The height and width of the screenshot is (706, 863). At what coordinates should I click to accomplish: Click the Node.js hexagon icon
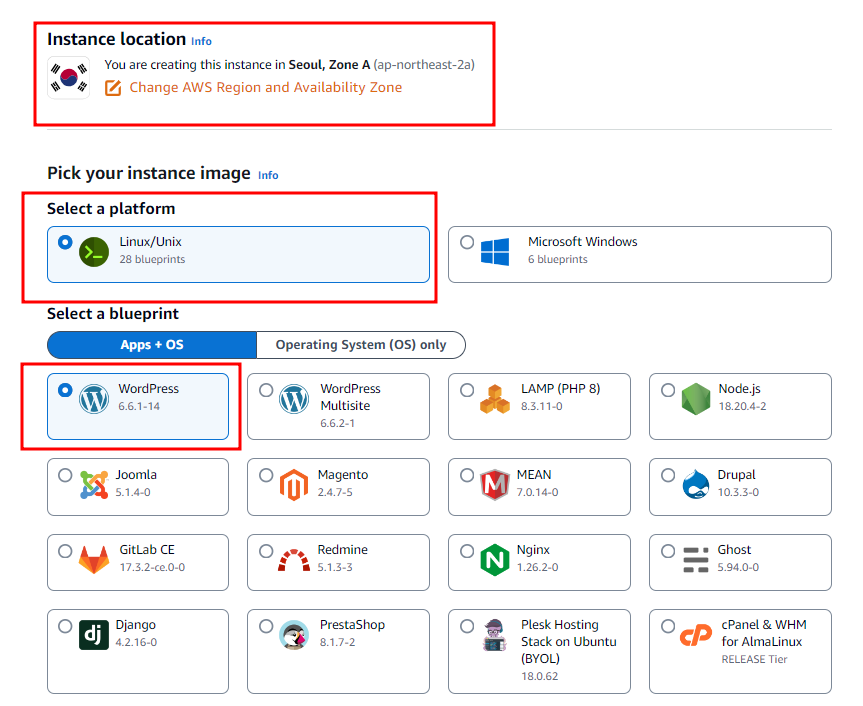click(696, 399)
